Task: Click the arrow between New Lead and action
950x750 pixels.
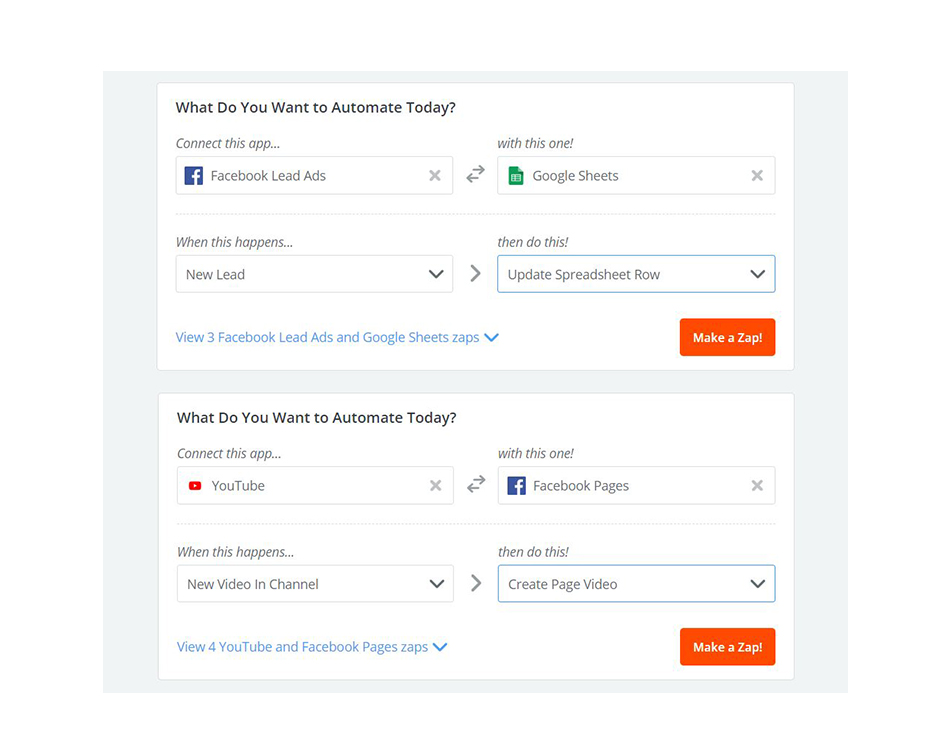Action: (475, 274)
